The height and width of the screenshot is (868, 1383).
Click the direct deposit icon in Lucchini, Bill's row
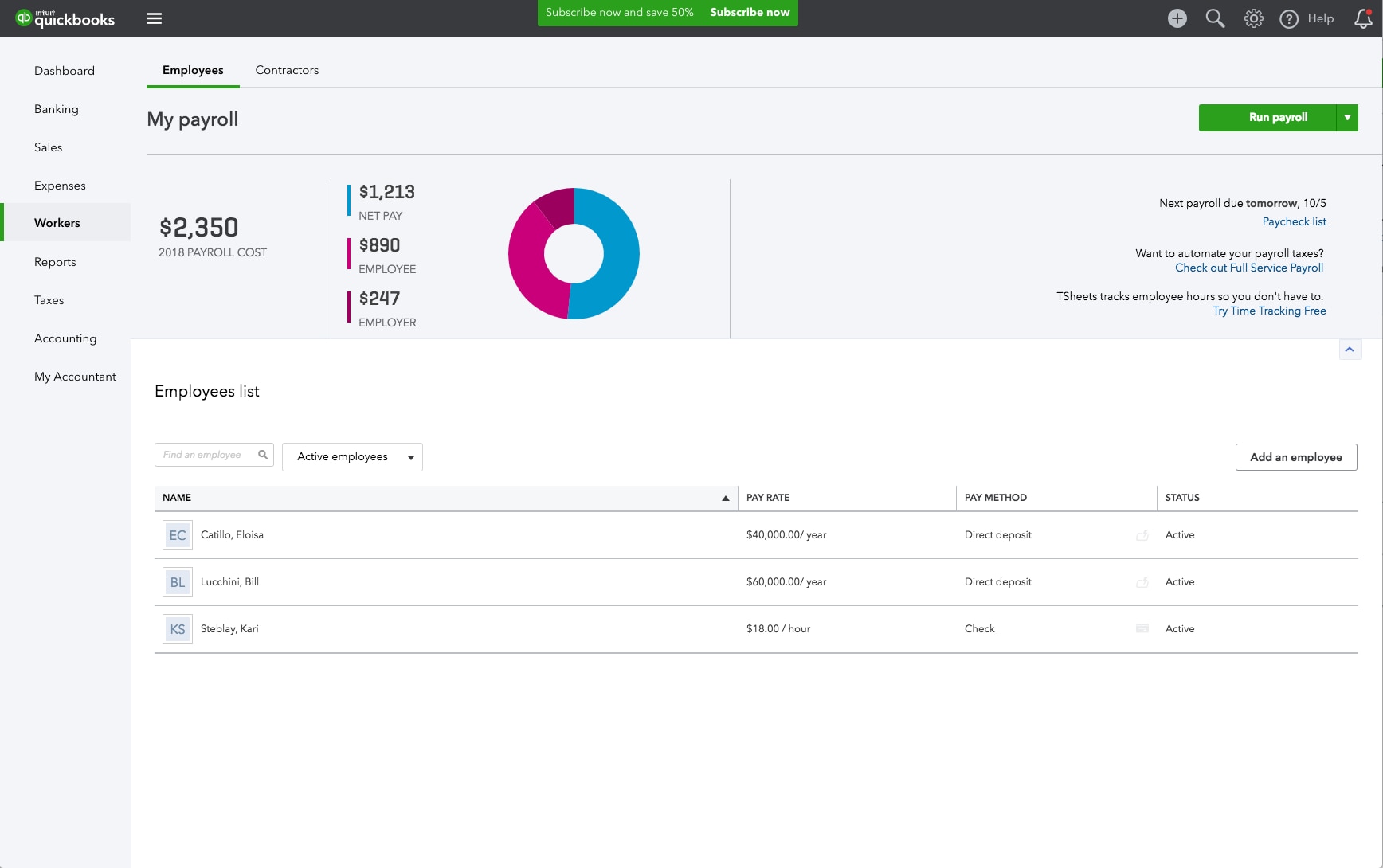(x=1142, y=581)
